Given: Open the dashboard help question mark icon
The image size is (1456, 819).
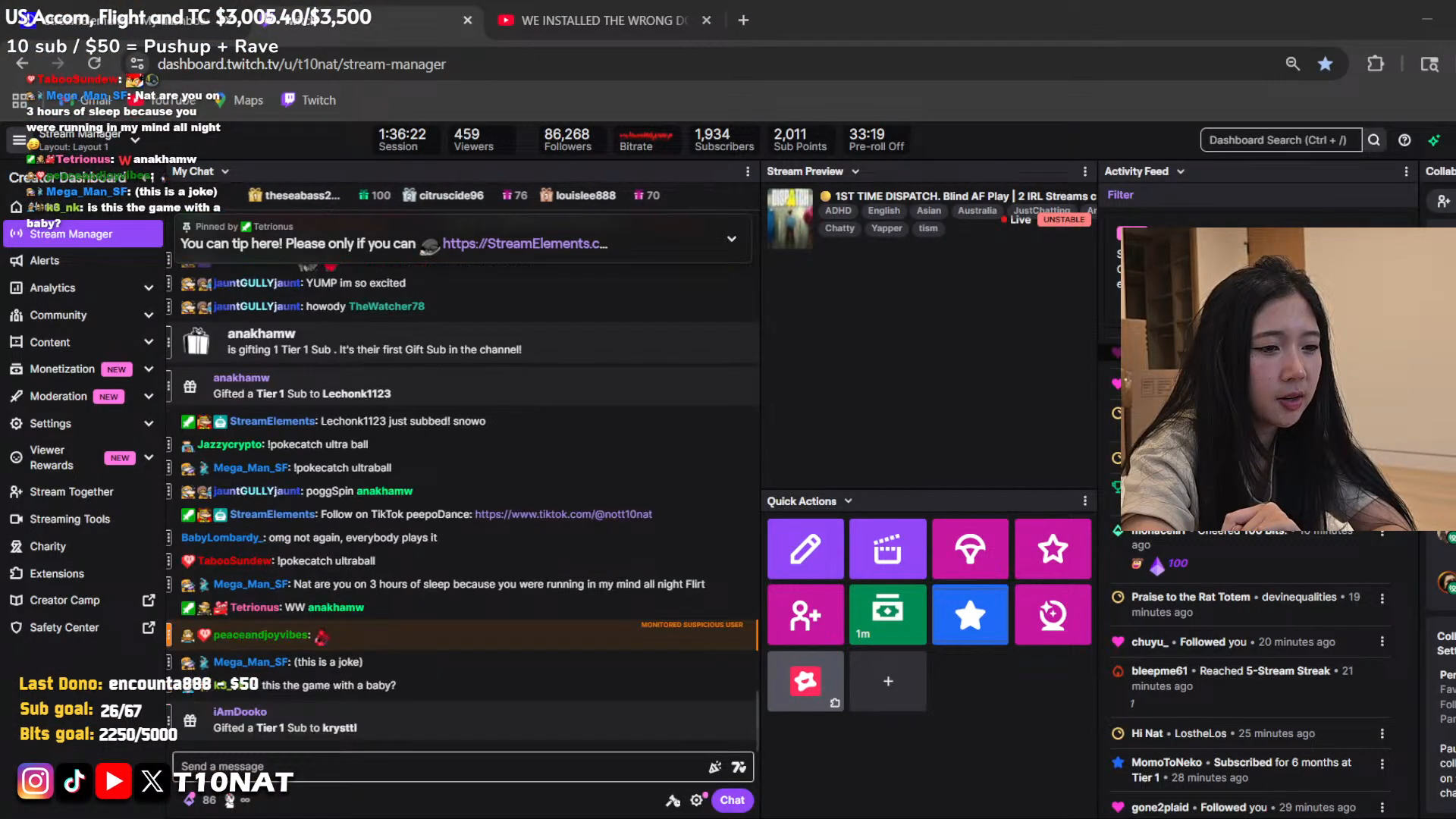Looking at the screenshot, I should [x=1404, y=140].
